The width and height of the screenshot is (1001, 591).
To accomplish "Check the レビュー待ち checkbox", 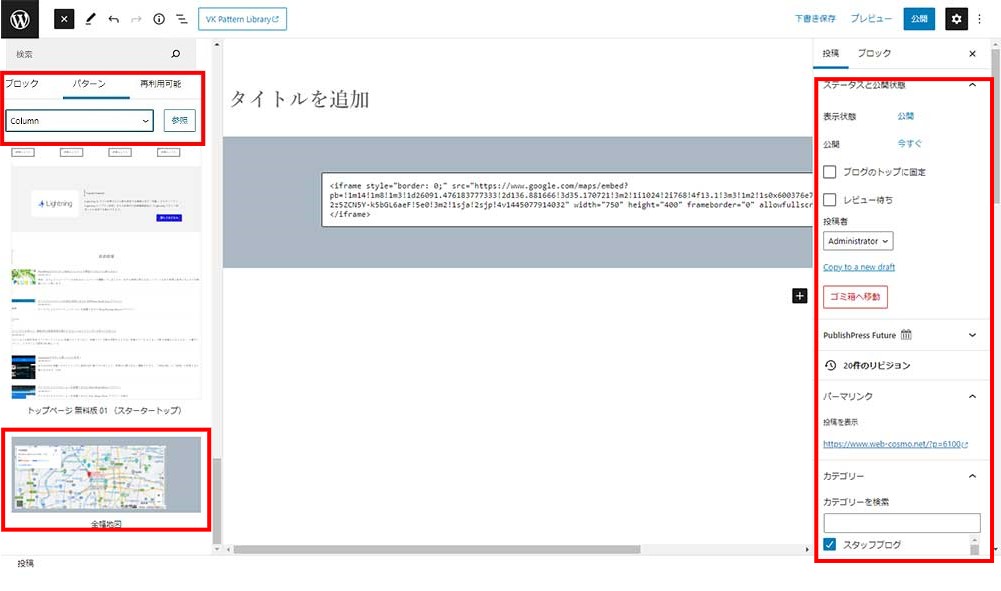I will click(830, 200).
